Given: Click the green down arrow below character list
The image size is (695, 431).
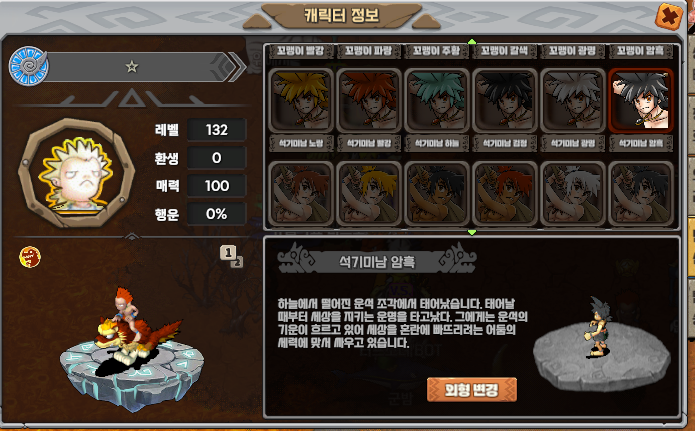Looking at the screenshot, I should [472, 232].
